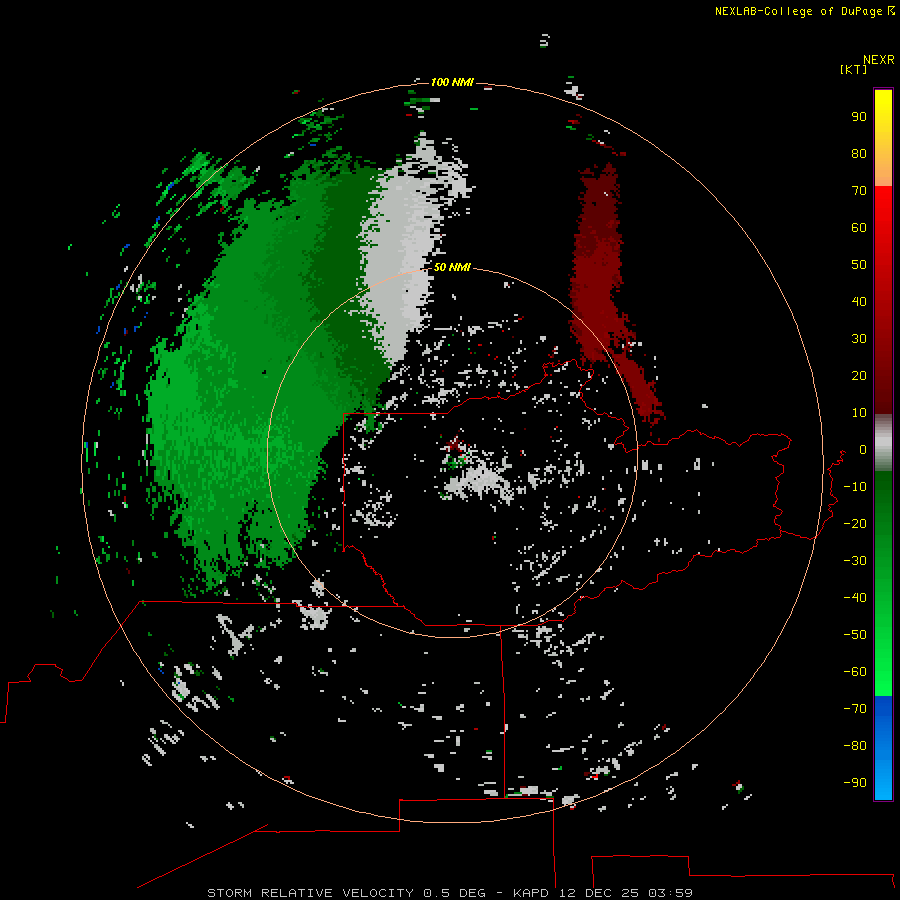Click the positive 10 value on velocity scale

point(859,413)
